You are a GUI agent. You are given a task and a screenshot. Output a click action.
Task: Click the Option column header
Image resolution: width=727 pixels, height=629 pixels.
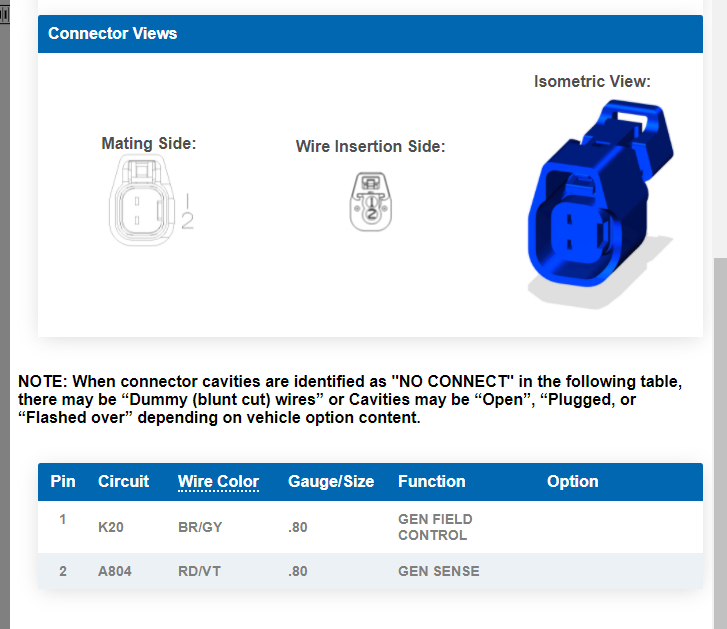click(572, 481)
